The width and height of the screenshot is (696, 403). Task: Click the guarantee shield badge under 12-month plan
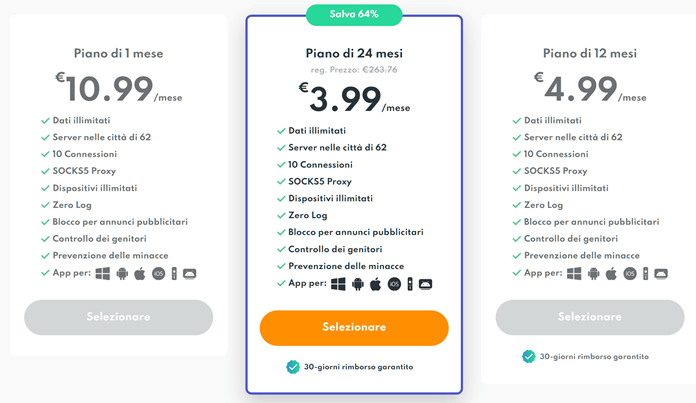(x=529, y=356)
